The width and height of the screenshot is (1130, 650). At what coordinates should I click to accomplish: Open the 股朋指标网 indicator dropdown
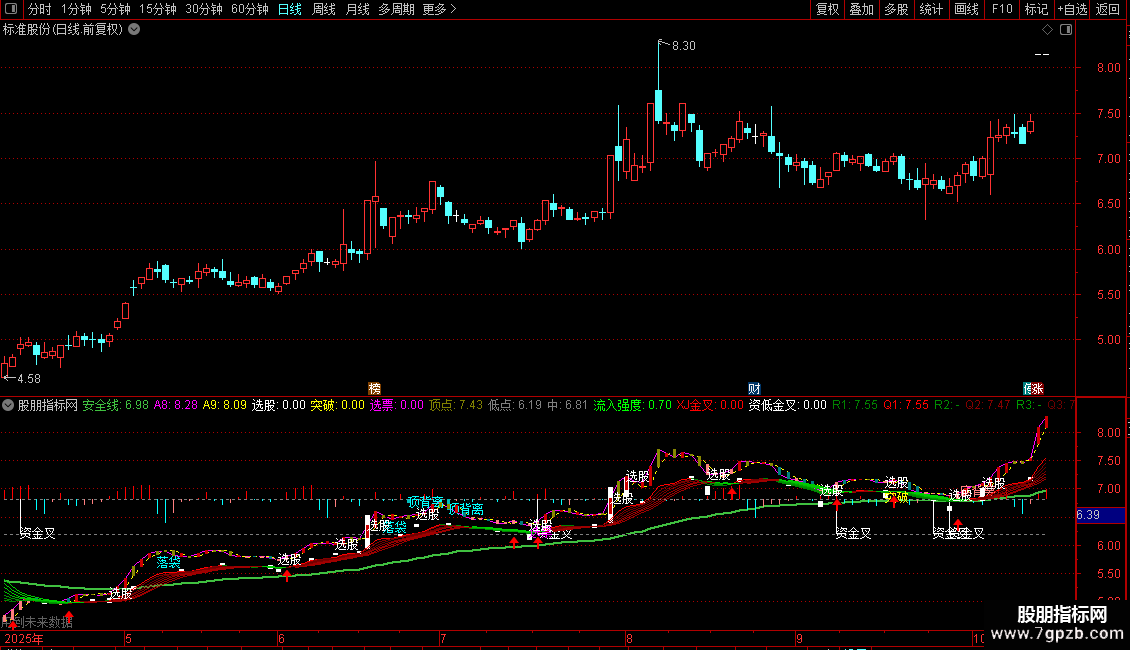coord(8,405)
